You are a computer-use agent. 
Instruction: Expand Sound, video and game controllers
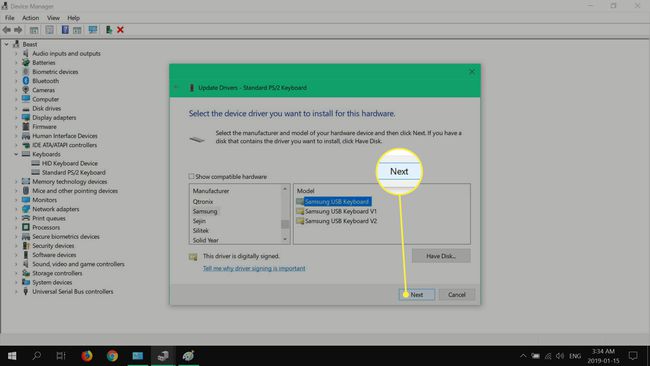click(16, 264)
